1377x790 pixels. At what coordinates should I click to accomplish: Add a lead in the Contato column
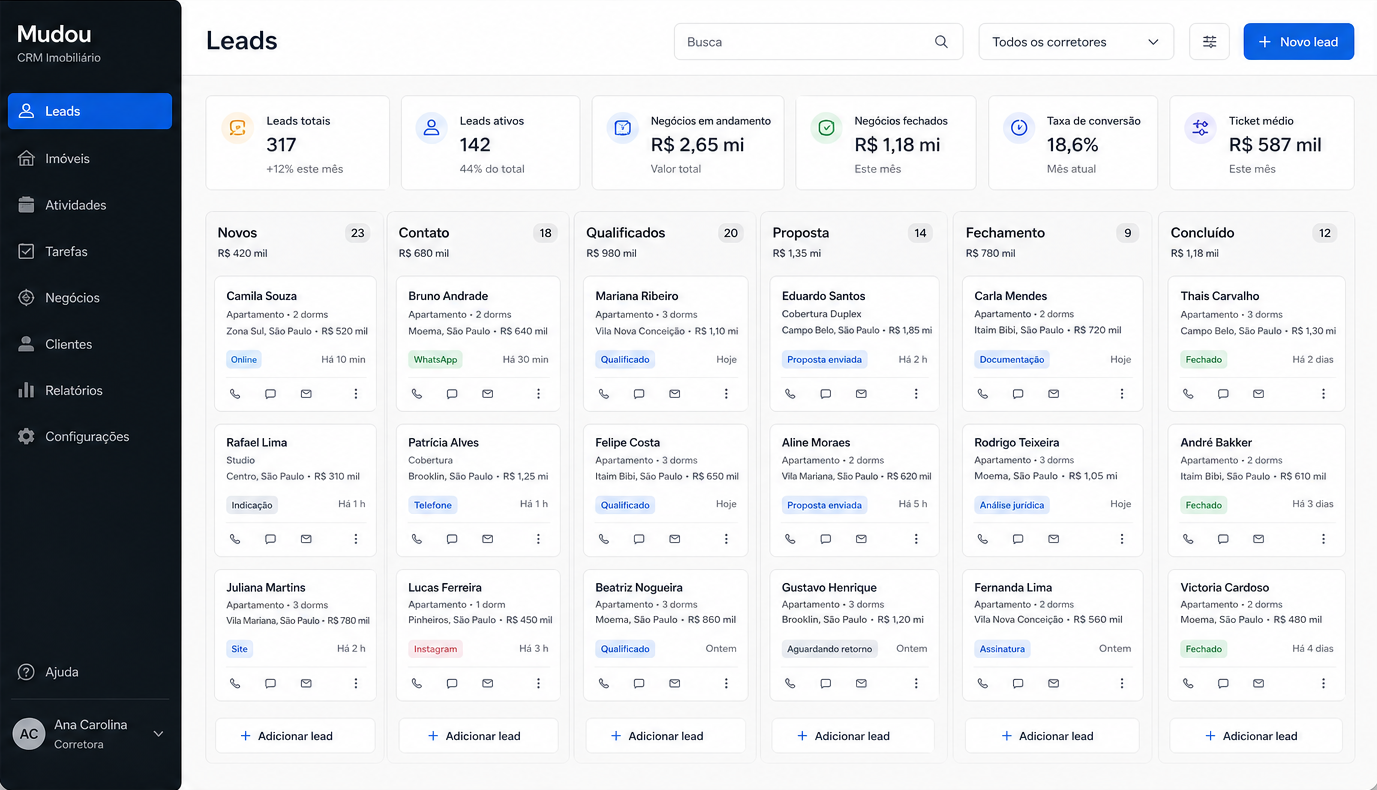478,736
